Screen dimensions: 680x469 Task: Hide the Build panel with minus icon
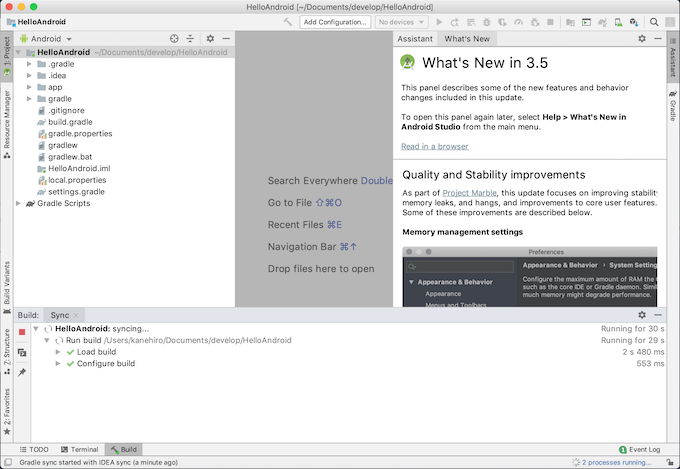coord(658,315)
